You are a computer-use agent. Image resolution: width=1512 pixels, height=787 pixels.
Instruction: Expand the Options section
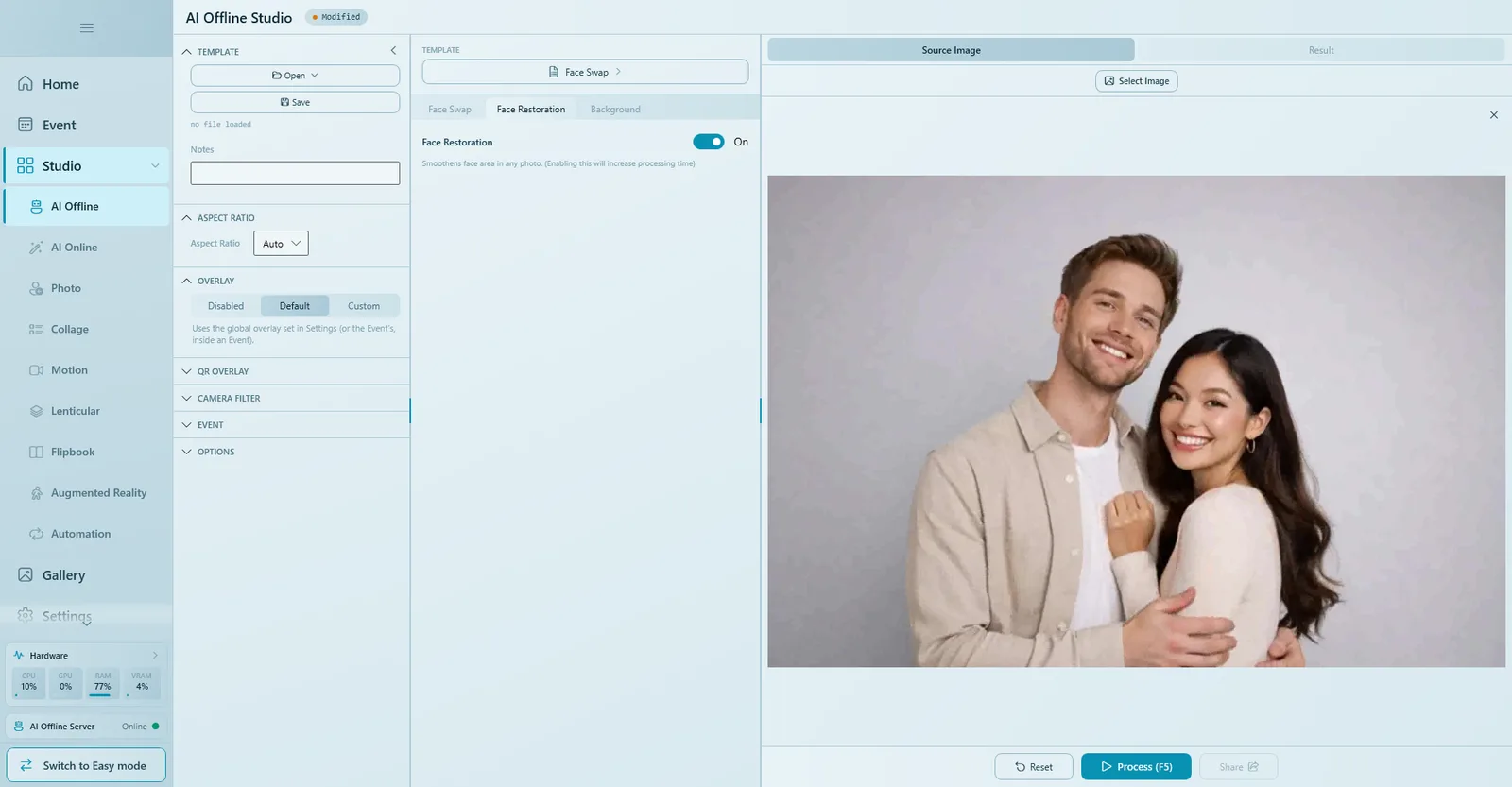click(x=291, y=452)
